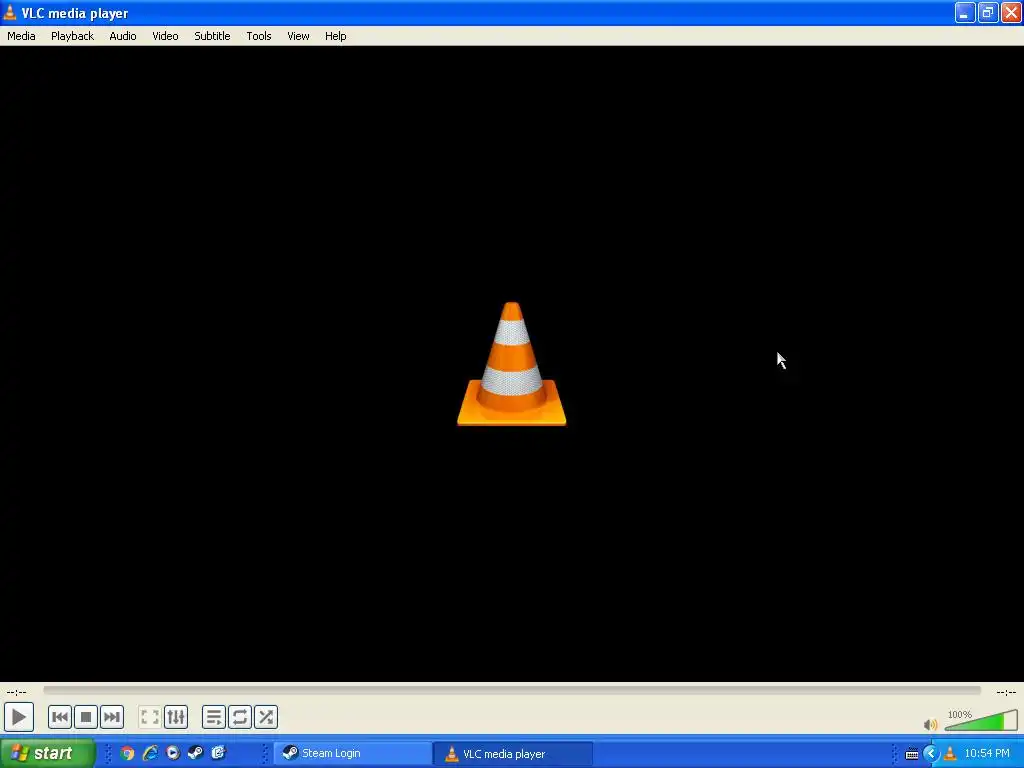Click the large VLC cone logo
1024x768 pixels.
[511, 364]
